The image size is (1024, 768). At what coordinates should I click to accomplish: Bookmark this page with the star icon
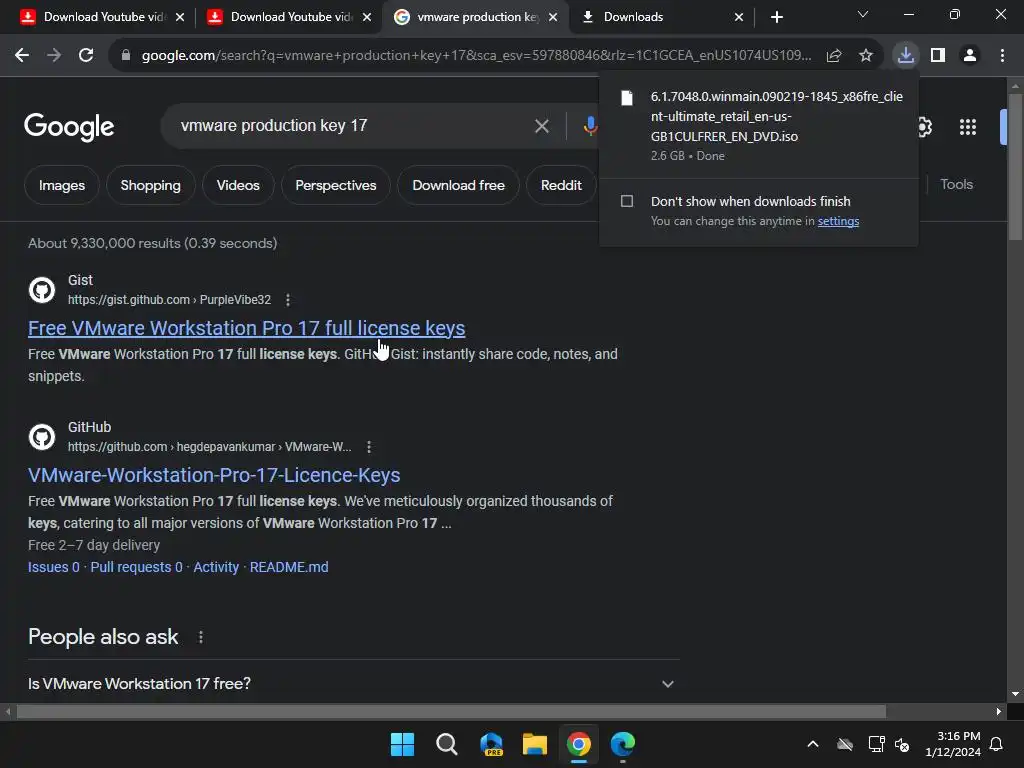pos(865,56)
